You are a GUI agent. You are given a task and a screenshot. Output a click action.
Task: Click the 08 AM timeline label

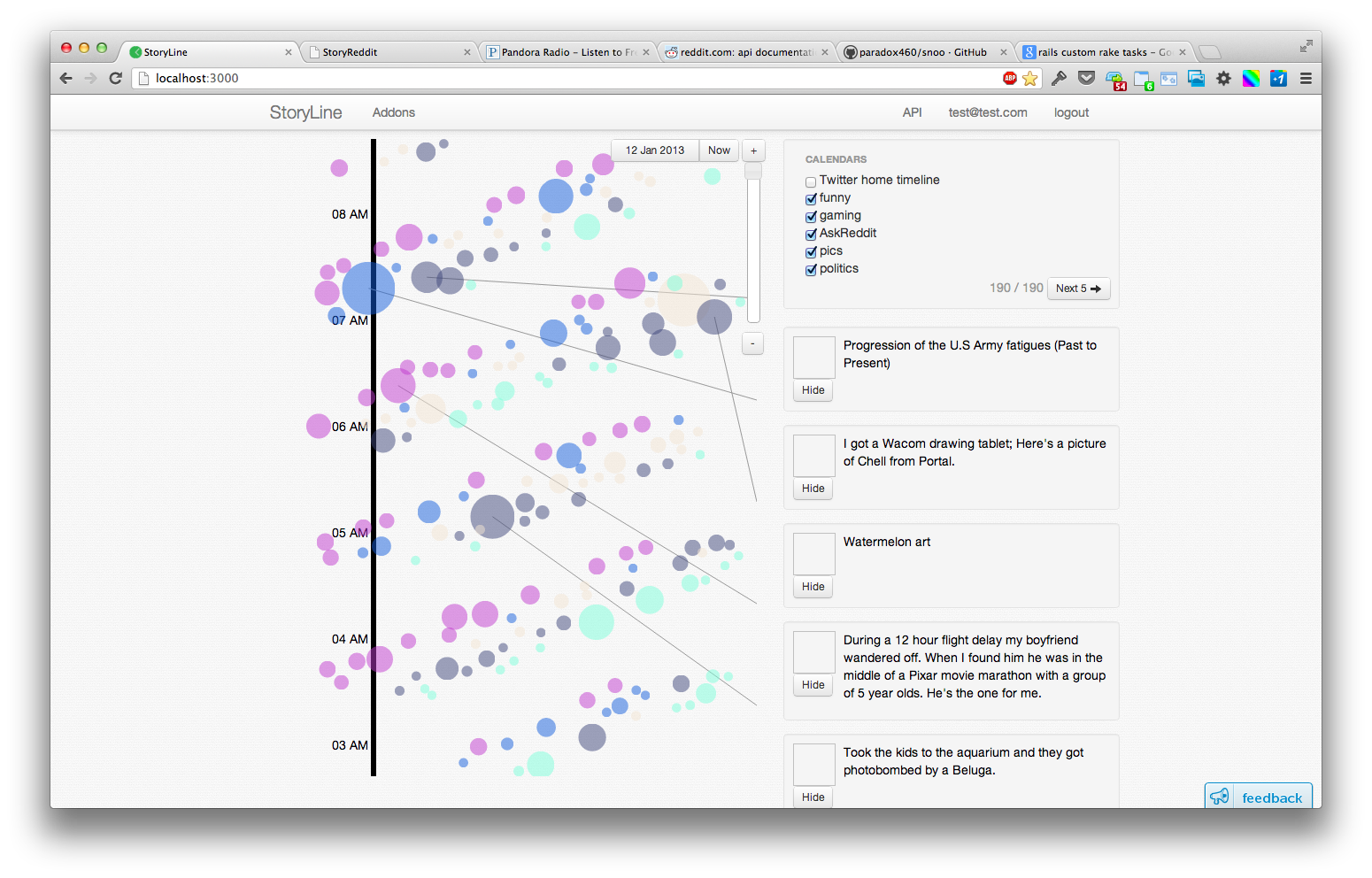point(350,214)
